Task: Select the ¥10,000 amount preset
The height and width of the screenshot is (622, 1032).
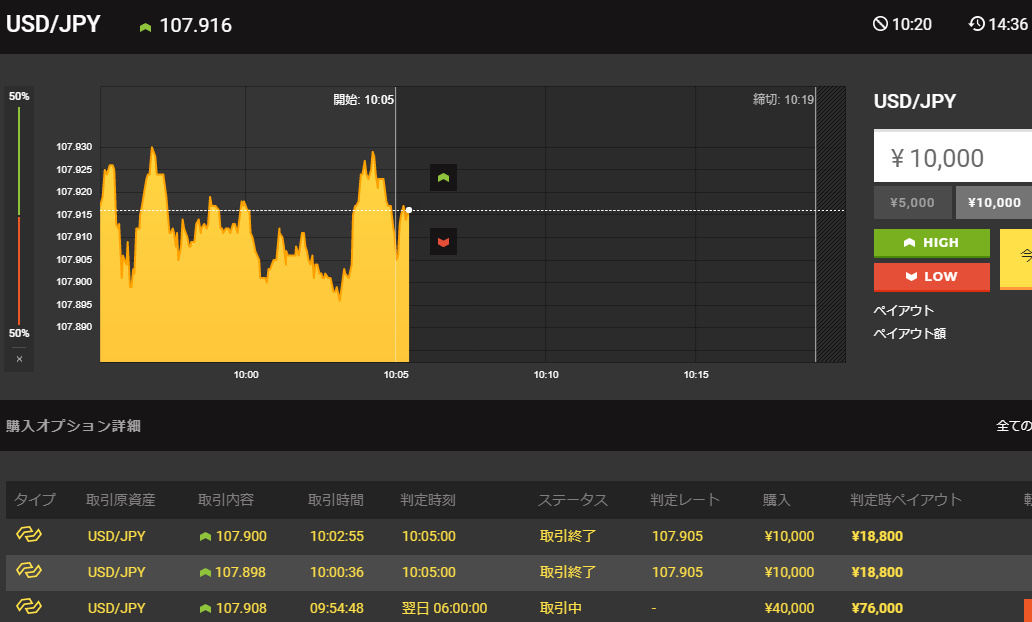Action: click(x=994, y=203)
